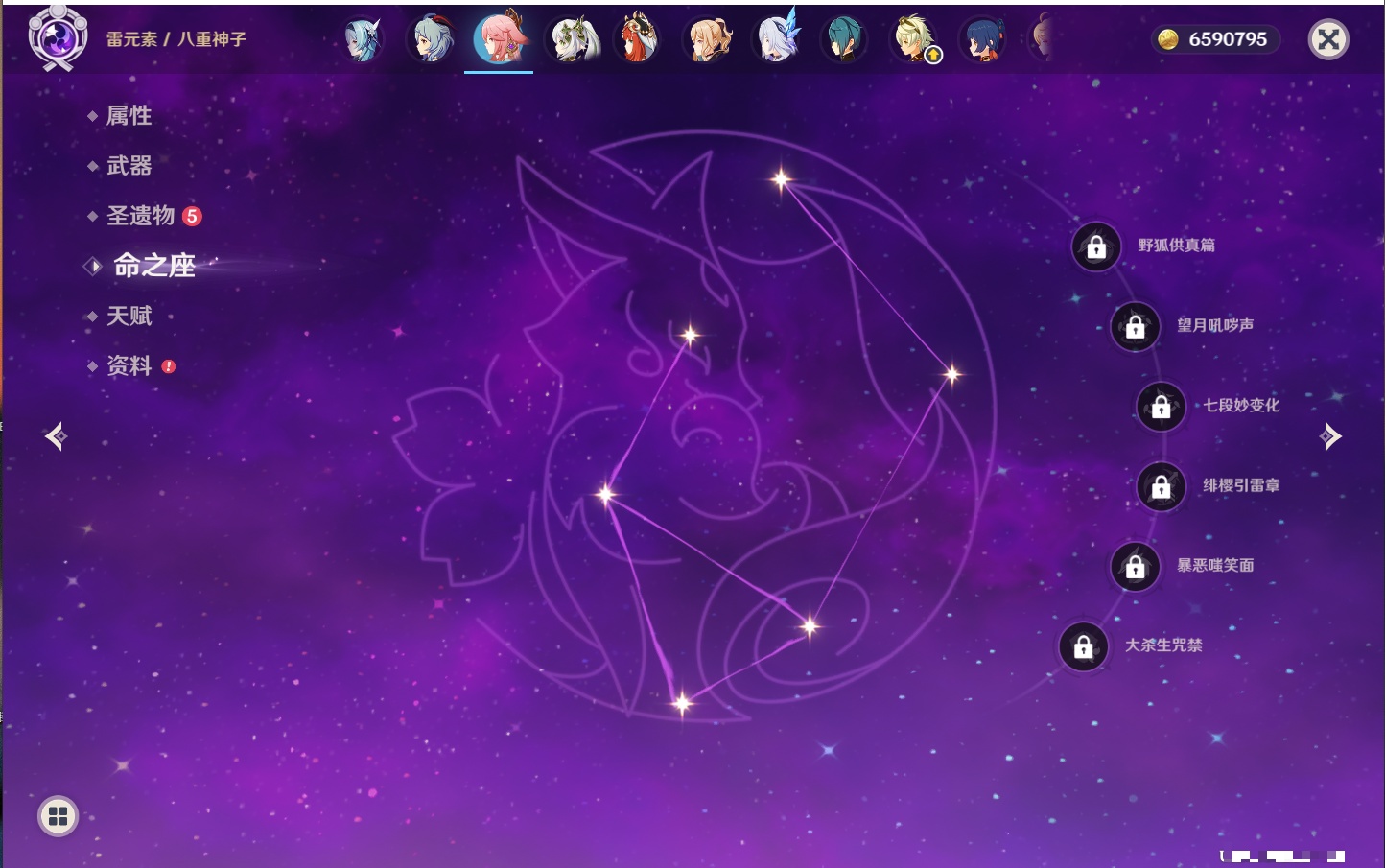
Task: Choose the red-haired avatar with horned headdress
Action: (x=638, y=38)
